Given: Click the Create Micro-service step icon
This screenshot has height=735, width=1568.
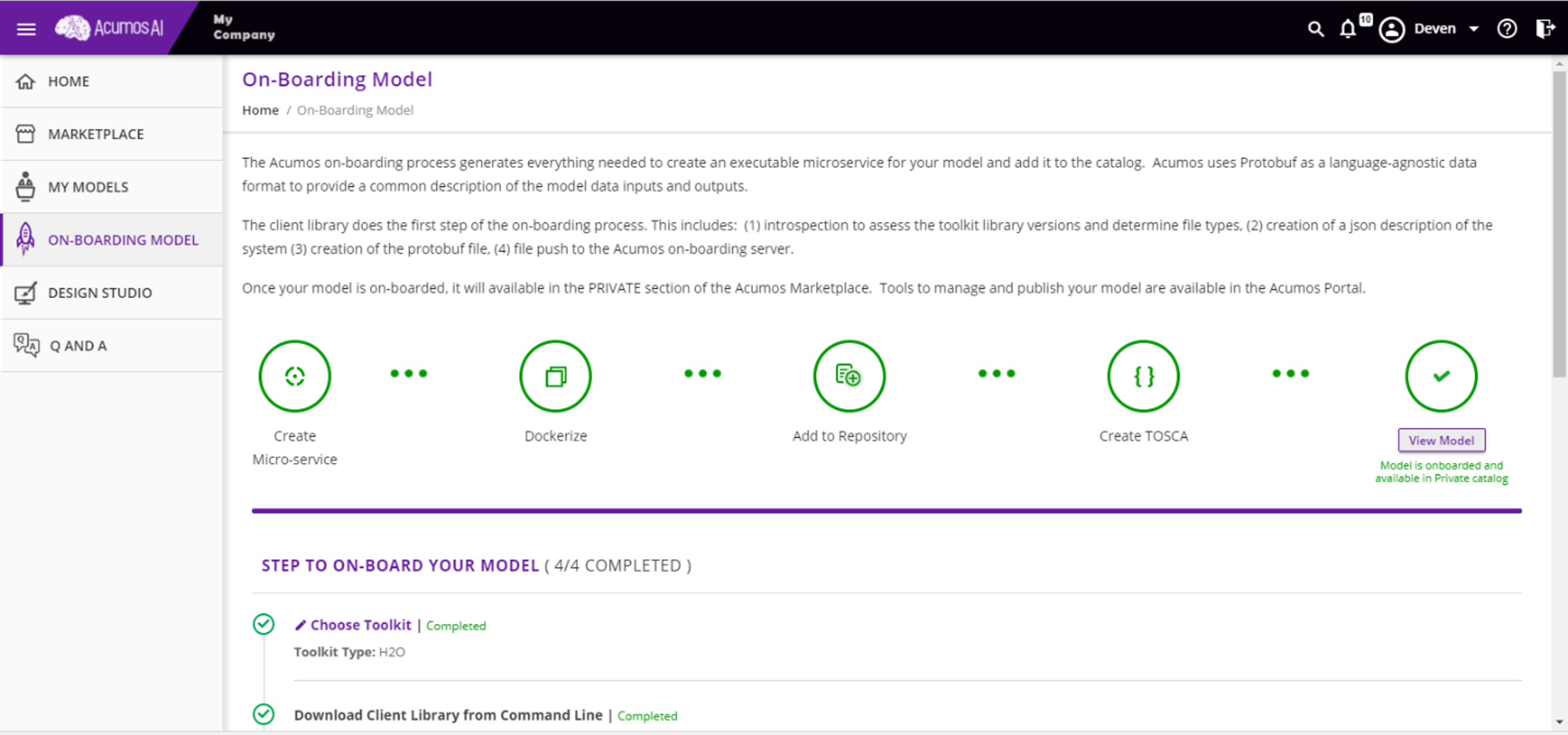Looking at the screenshot, I should (x=294, y=376).
